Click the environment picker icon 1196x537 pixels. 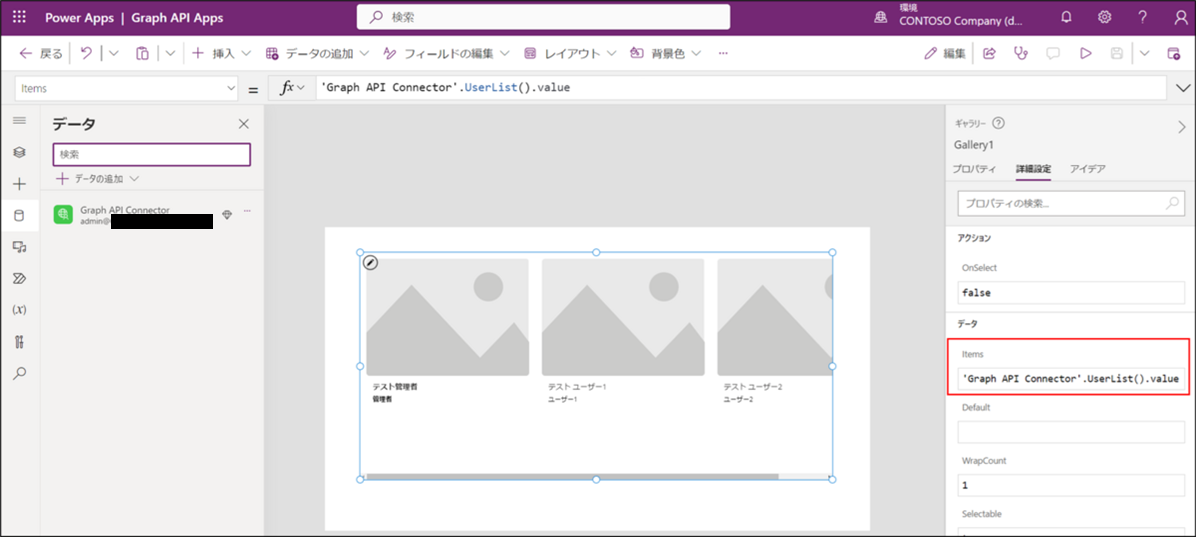click(881, 18)
